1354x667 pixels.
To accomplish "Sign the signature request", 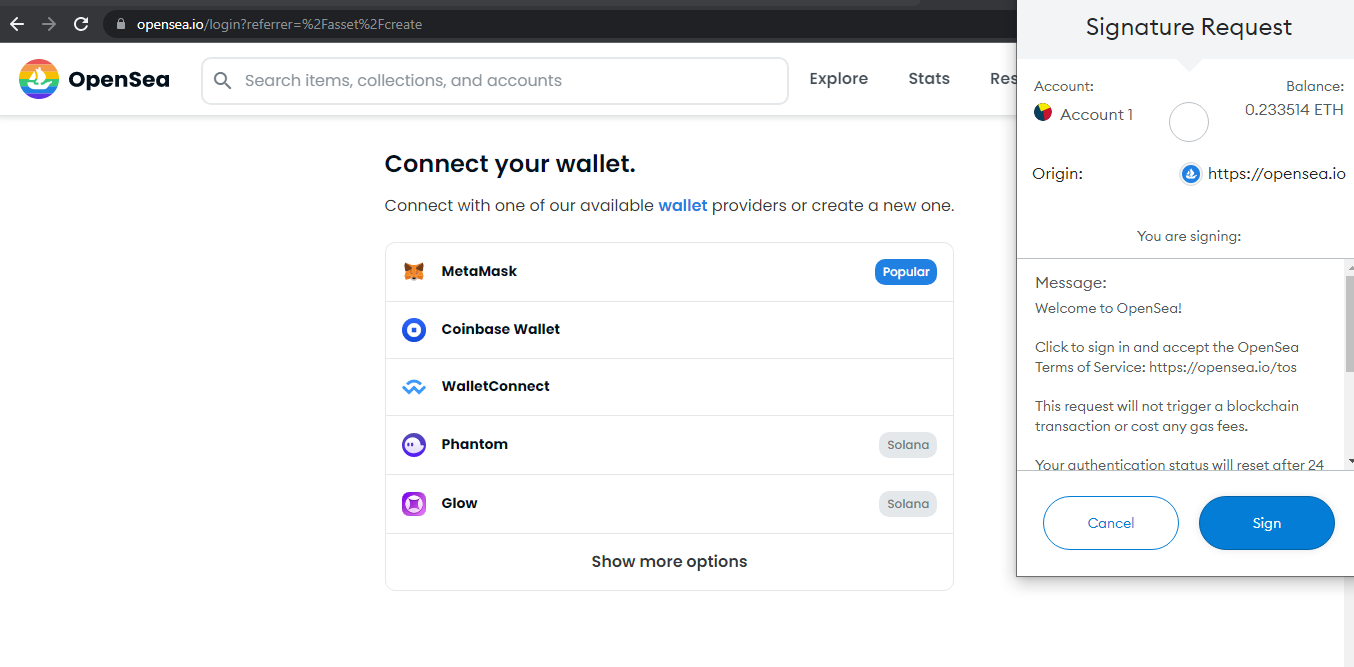I will 1267,523.
